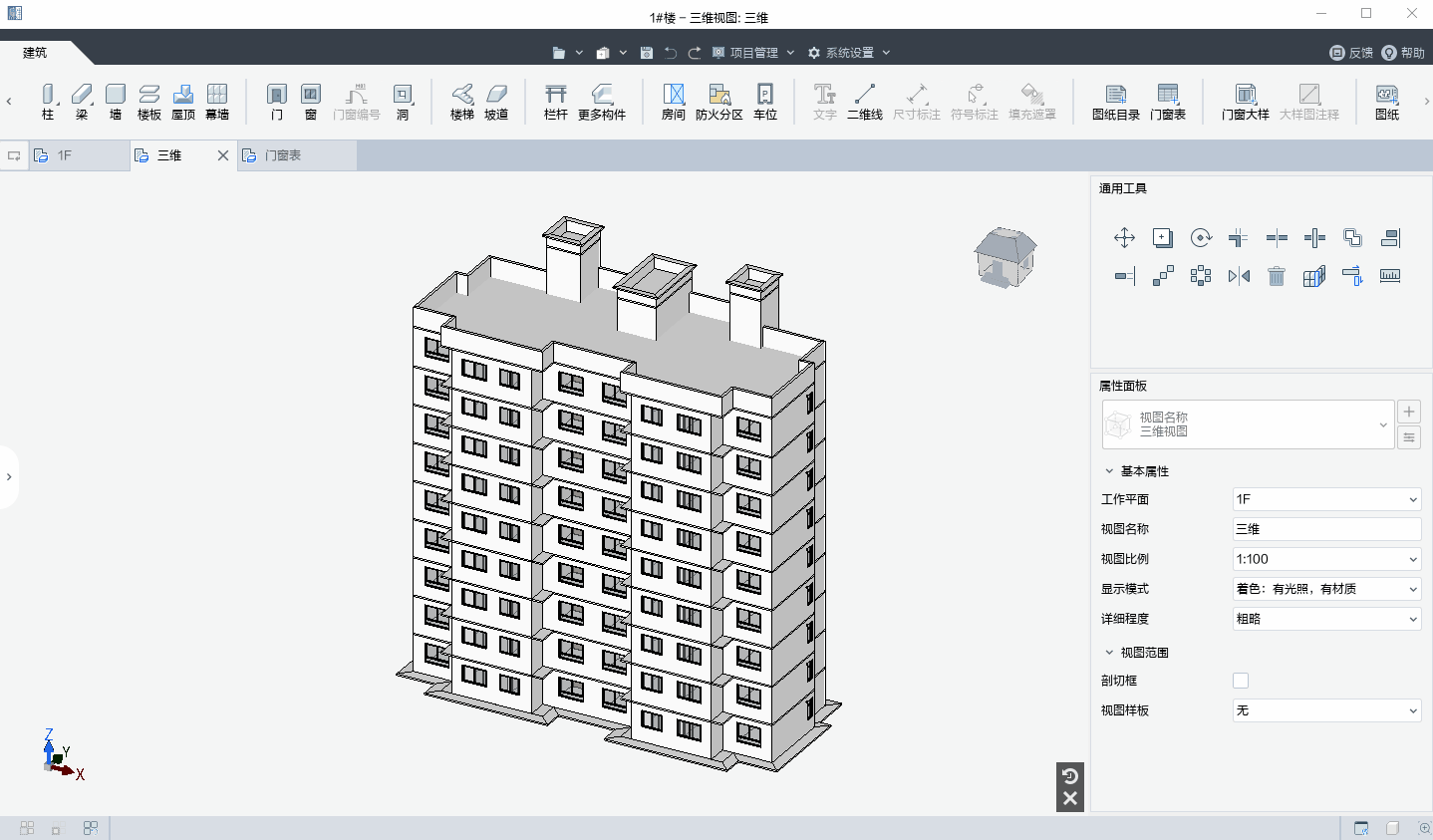1433x840 pixels.
Task: Select the 梁 (beam) tool
Action: point(82,102)
